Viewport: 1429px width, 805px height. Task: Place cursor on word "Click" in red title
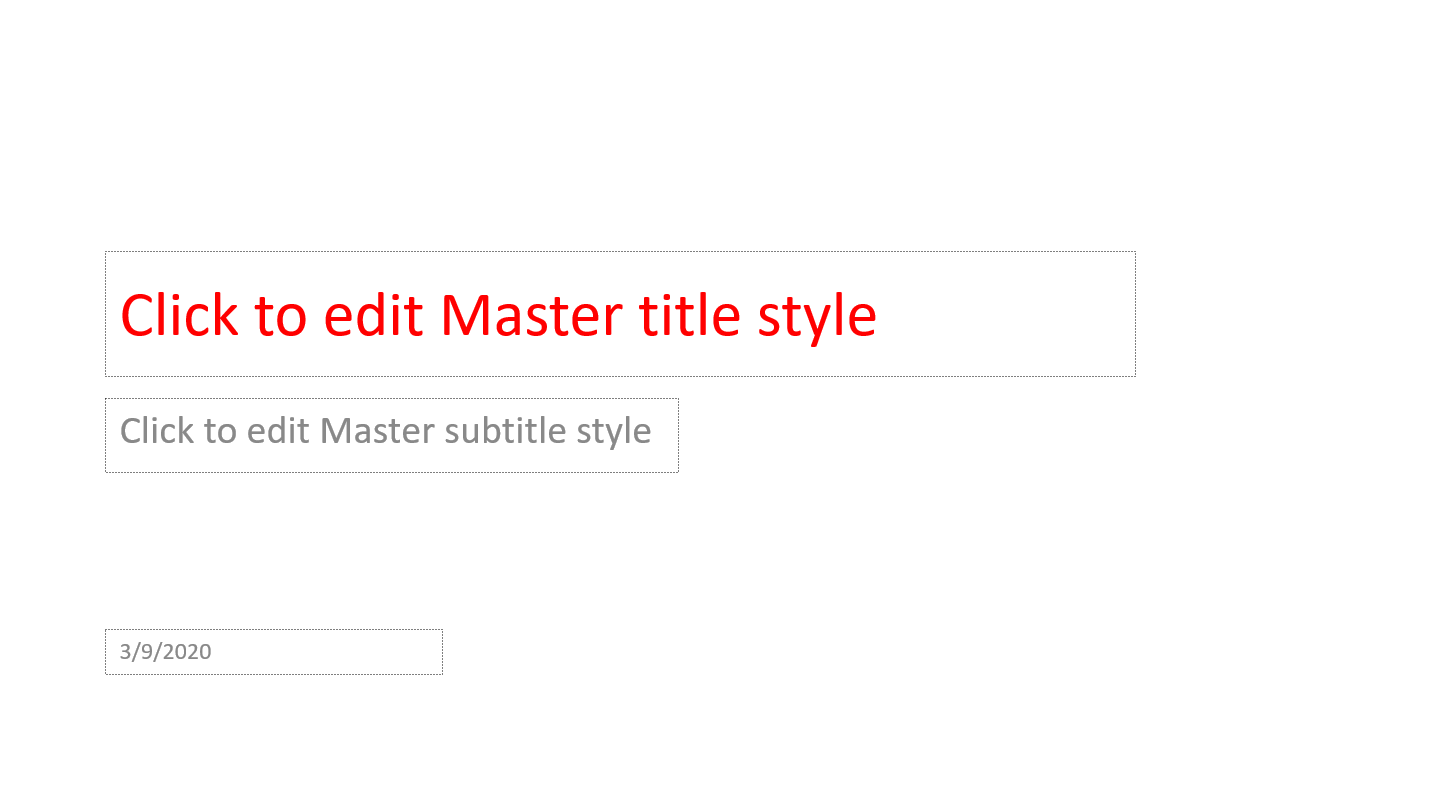(179, 315)
